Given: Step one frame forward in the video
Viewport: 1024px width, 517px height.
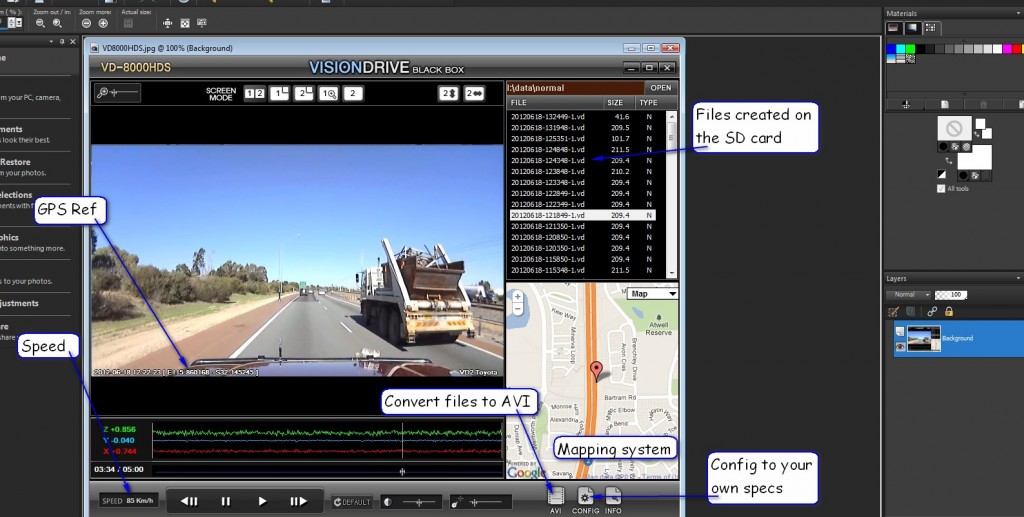Looking at the screenshot, I should coord(298,501).
